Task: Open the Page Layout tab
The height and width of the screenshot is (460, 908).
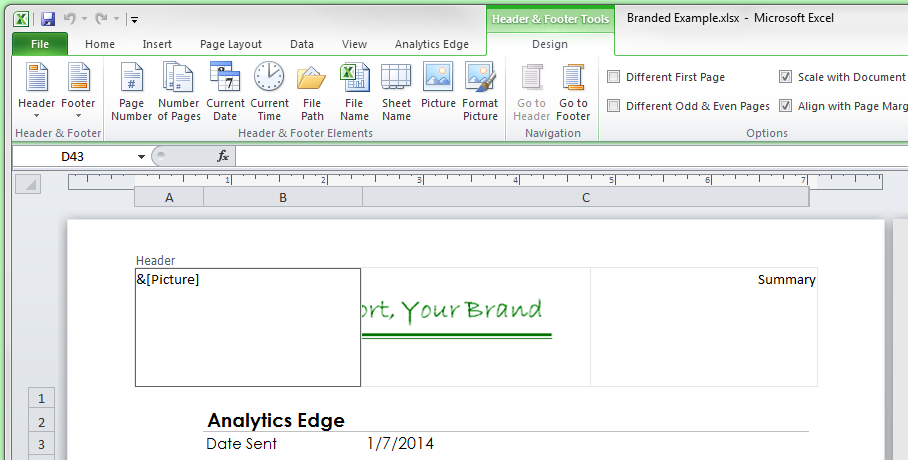Action: tap(231, 44)
